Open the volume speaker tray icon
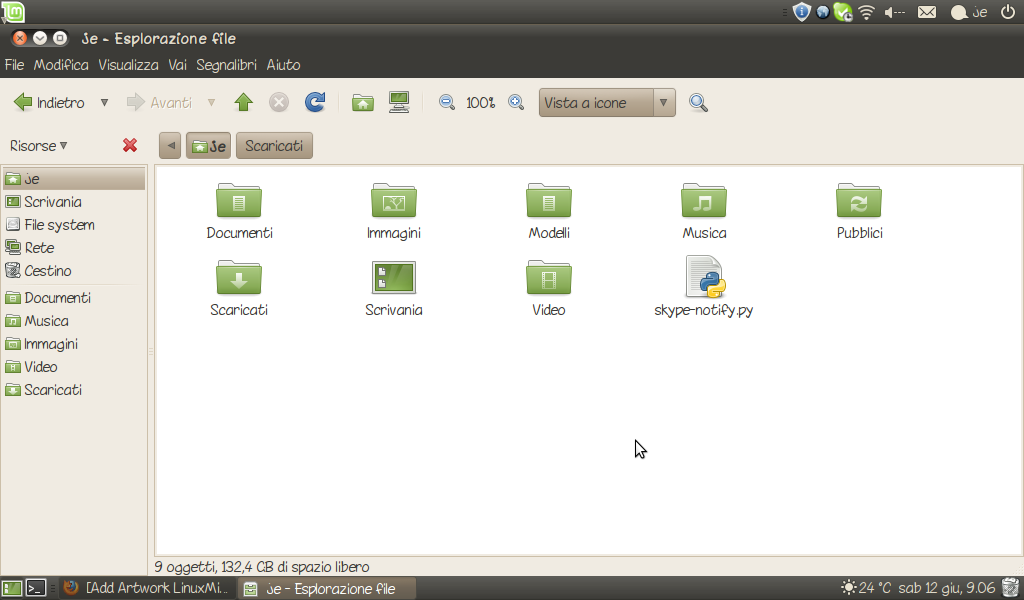Image resolution: width=1024 pixels, height=600 pixels. [x=894, y=12]
